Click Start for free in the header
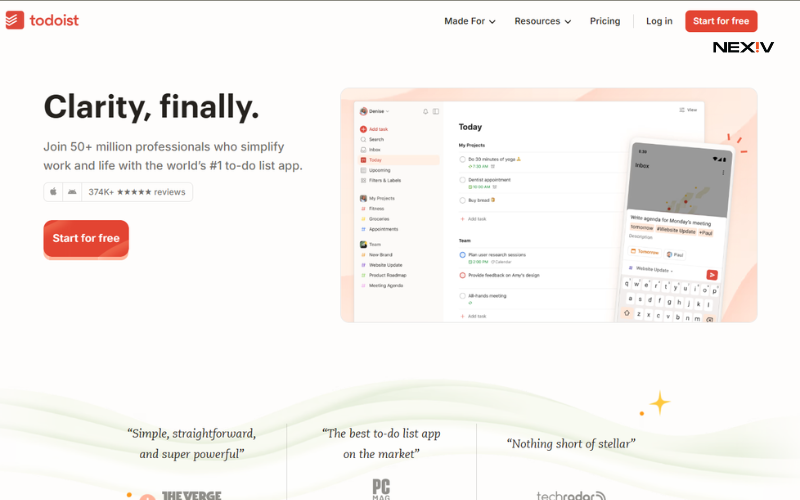This screenshot has height=500, width=800. point(721,21)
